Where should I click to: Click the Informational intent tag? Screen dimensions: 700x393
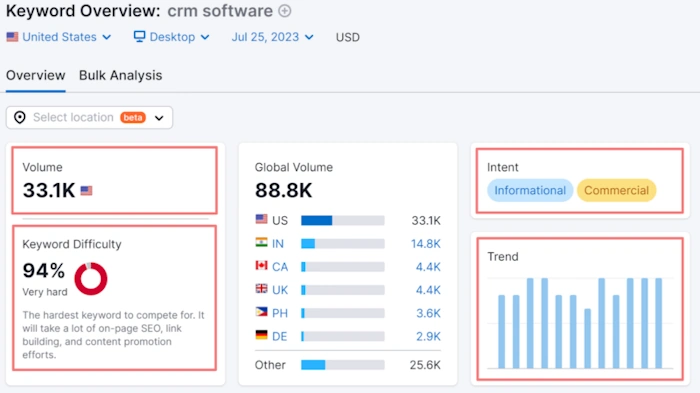click(530, 191)
